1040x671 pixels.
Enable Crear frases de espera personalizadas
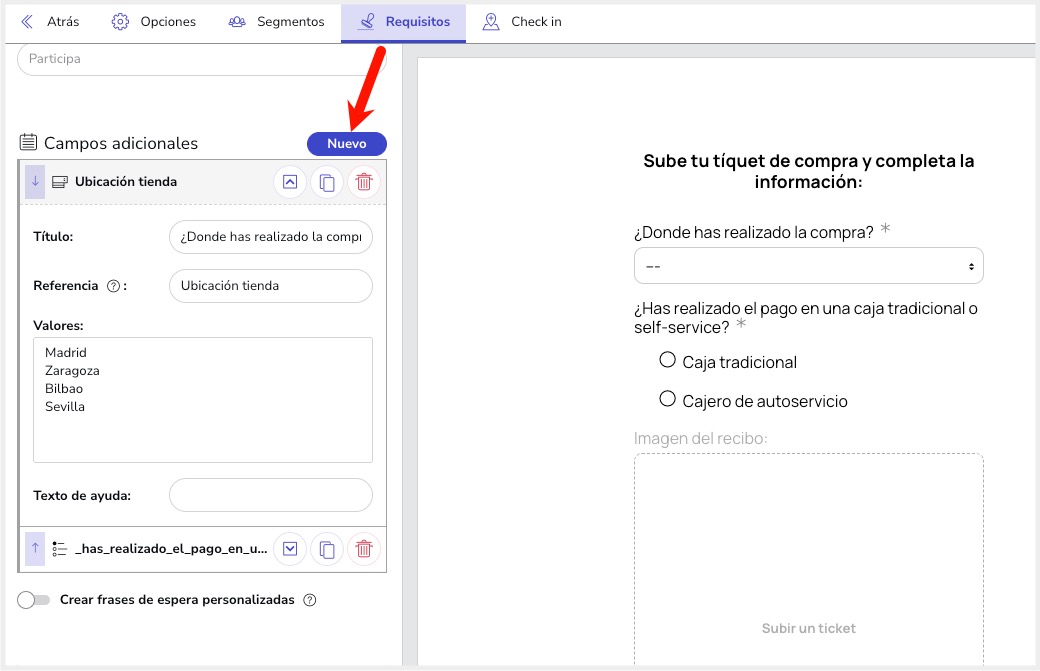34,600
